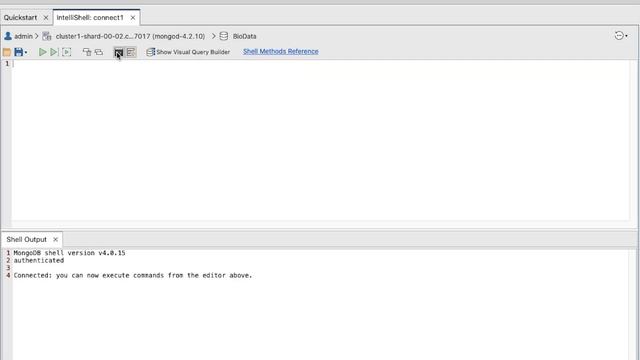
Task: Click the database cylinder icon beside BioData
Action: pos(224,36)
